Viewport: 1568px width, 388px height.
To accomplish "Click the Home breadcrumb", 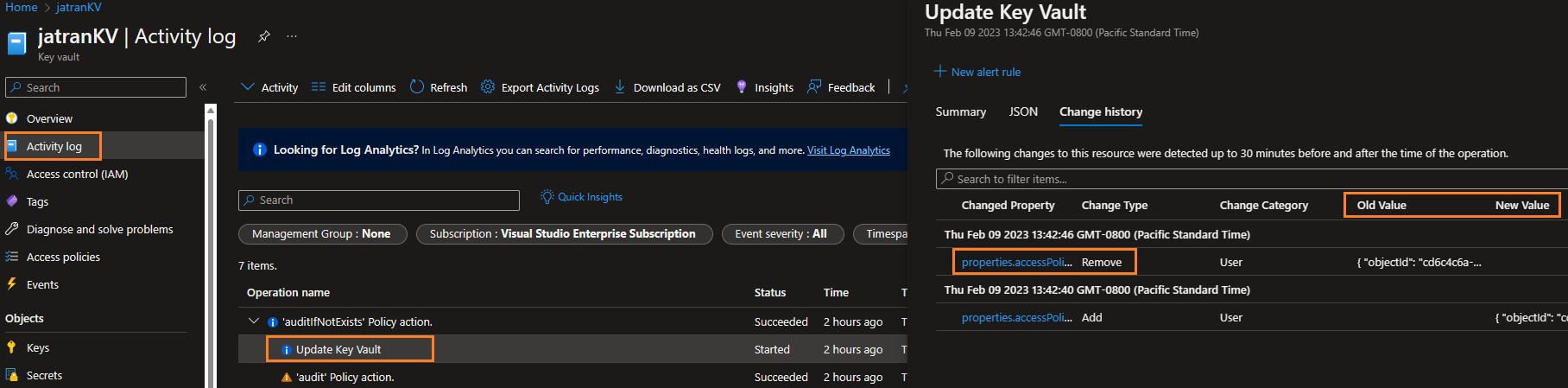I will pyautogui.click(x=22, y=7).
